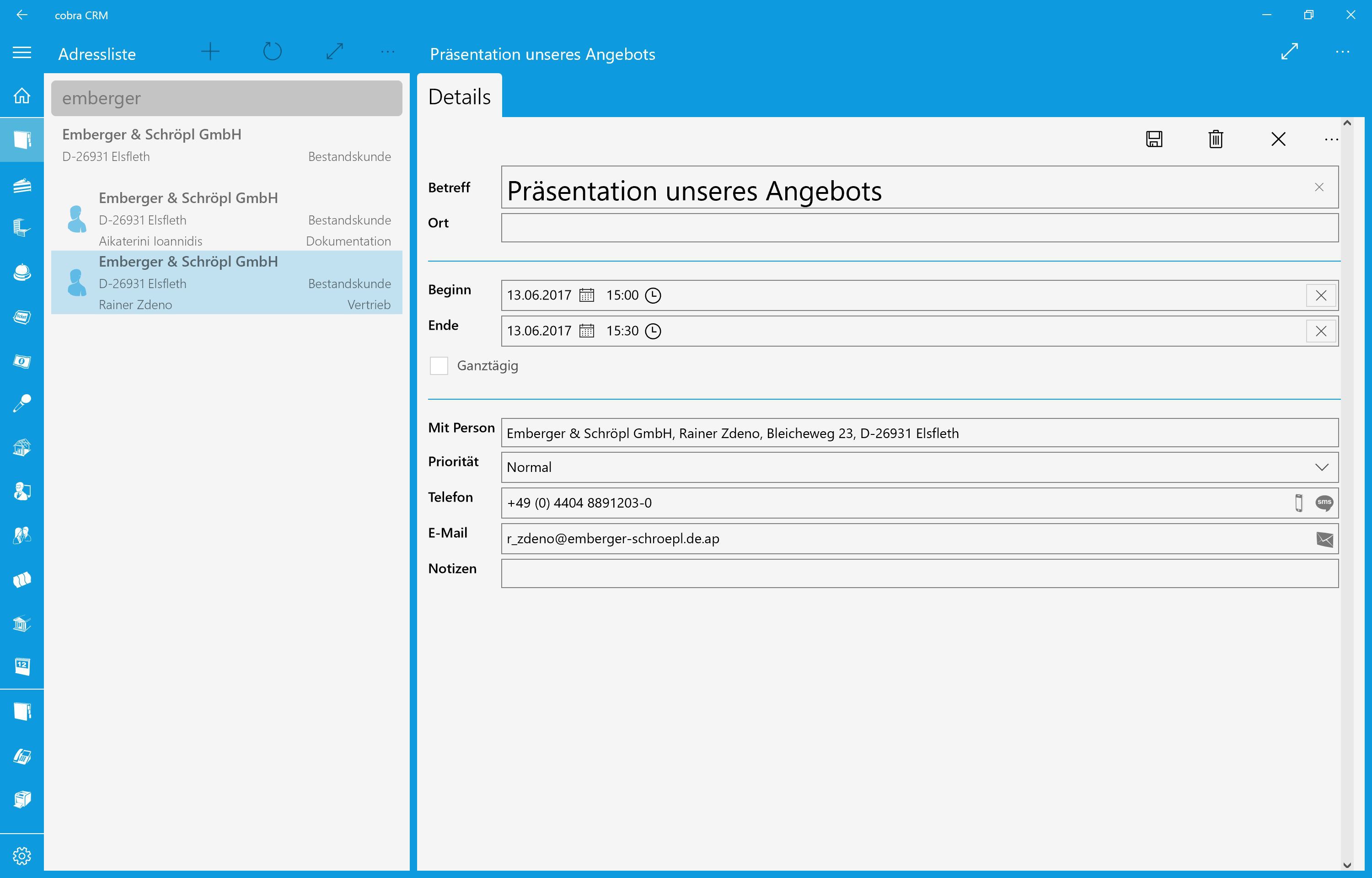Screen dimensions: 1372x878
Task: Select the Details tab
Action: (x=459, y=97)
